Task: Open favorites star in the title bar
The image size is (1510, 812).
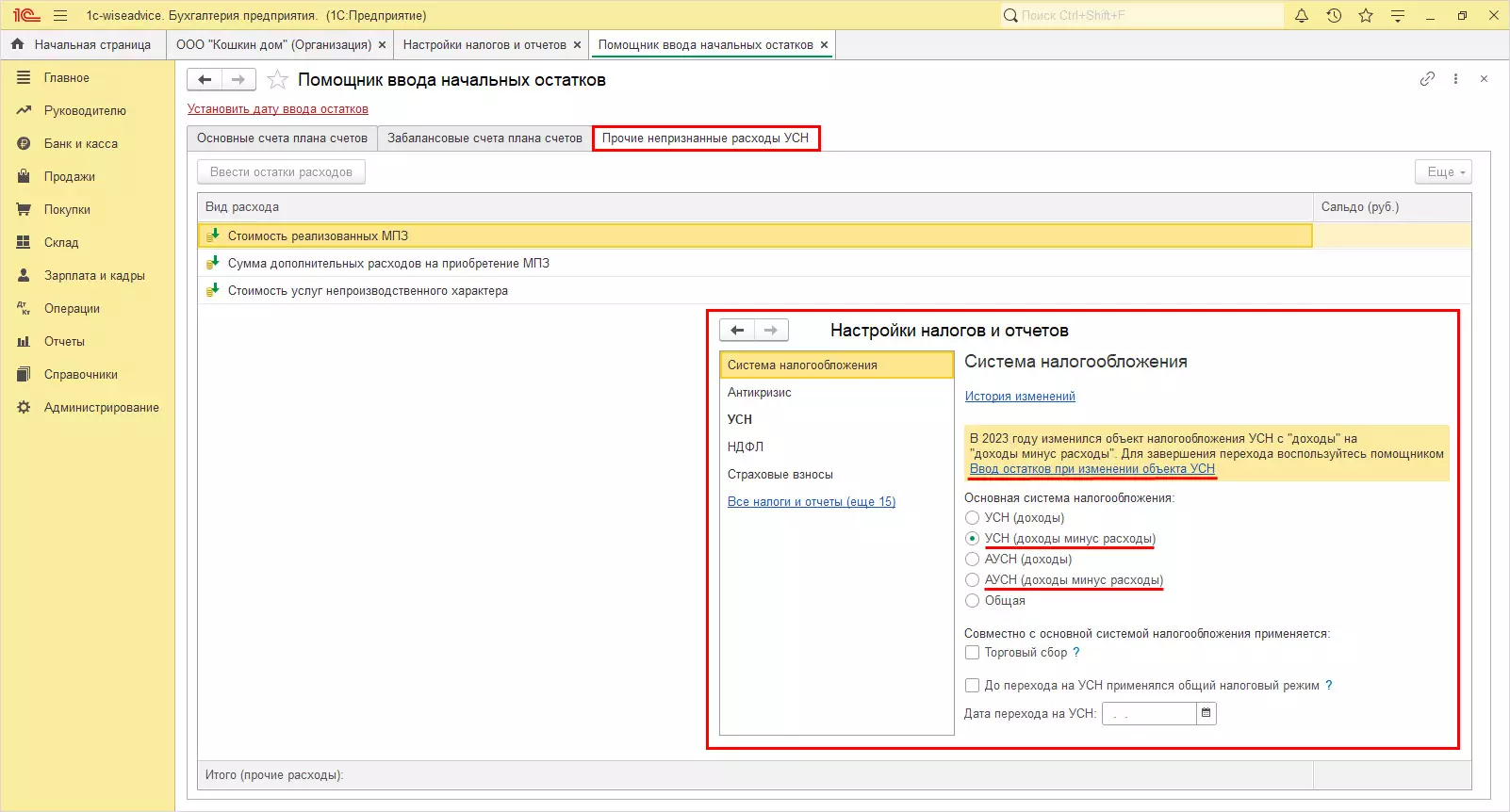Action: coord(1366,15)
